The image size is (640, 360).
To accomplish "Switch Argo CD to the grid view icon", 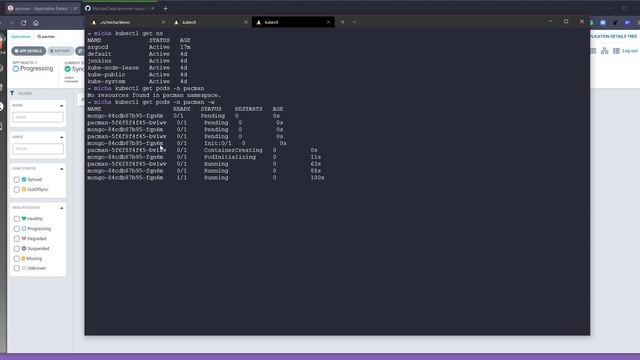I will (x=593, y=51).
